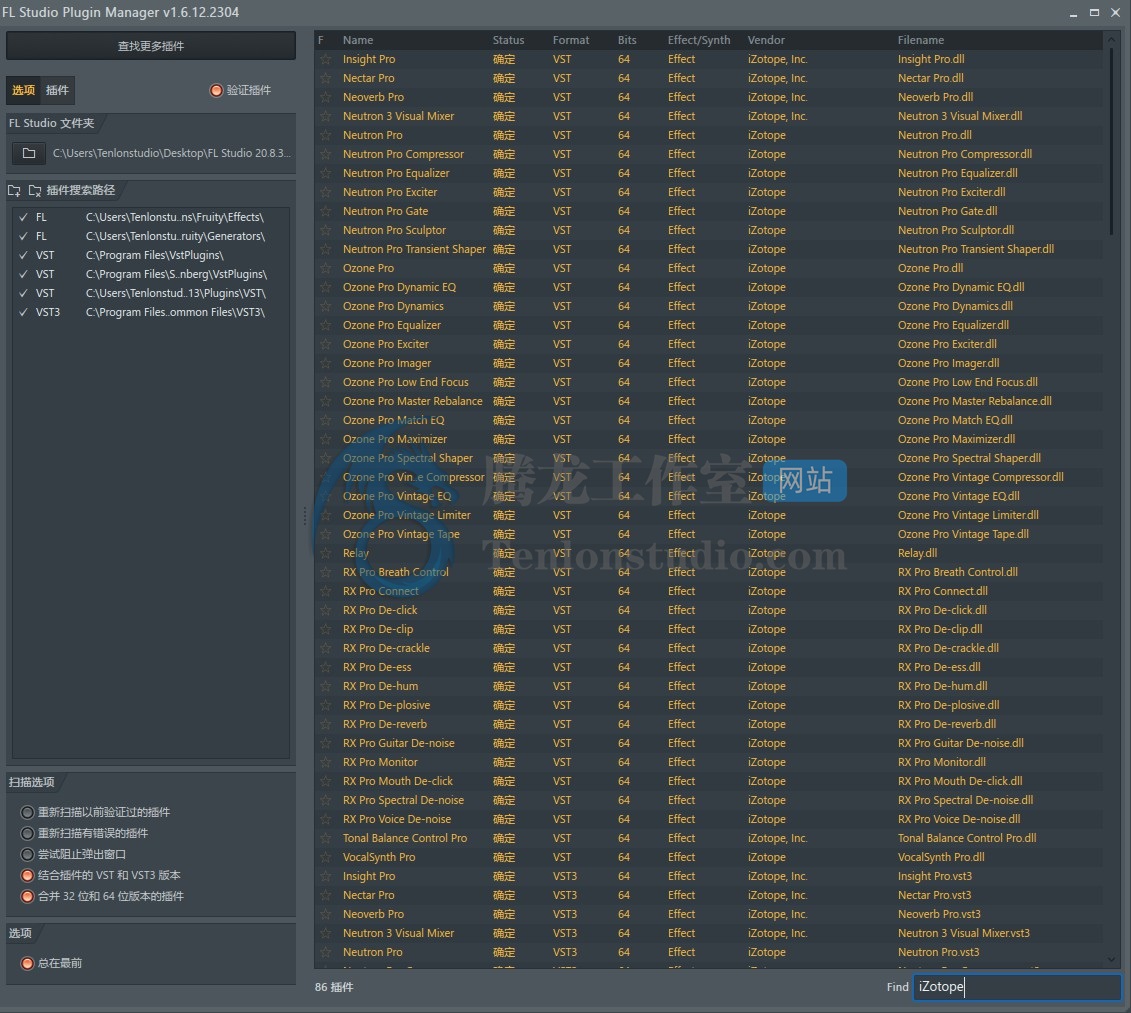Click the FL Studio folder path text
Screen dimensions: 1131x1013
(x=172, y=153)
